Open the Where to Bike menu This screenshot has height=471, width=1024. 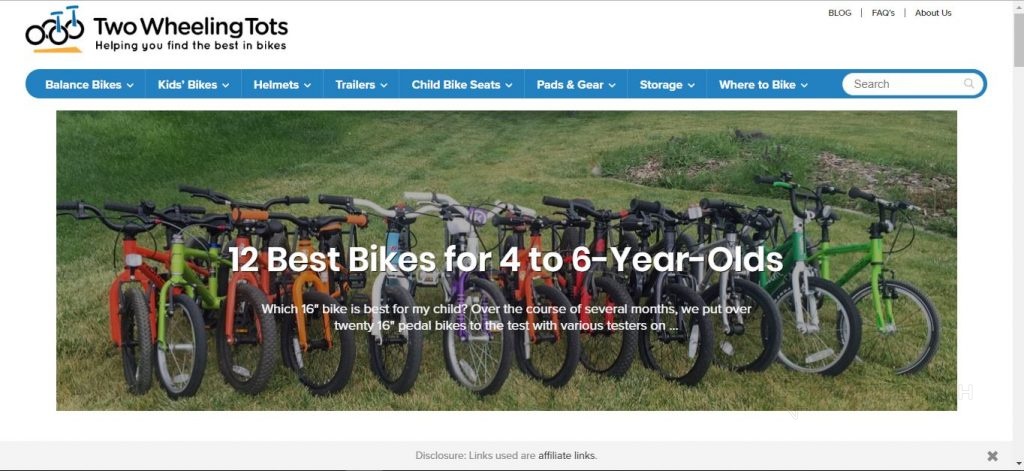(763, 84)
